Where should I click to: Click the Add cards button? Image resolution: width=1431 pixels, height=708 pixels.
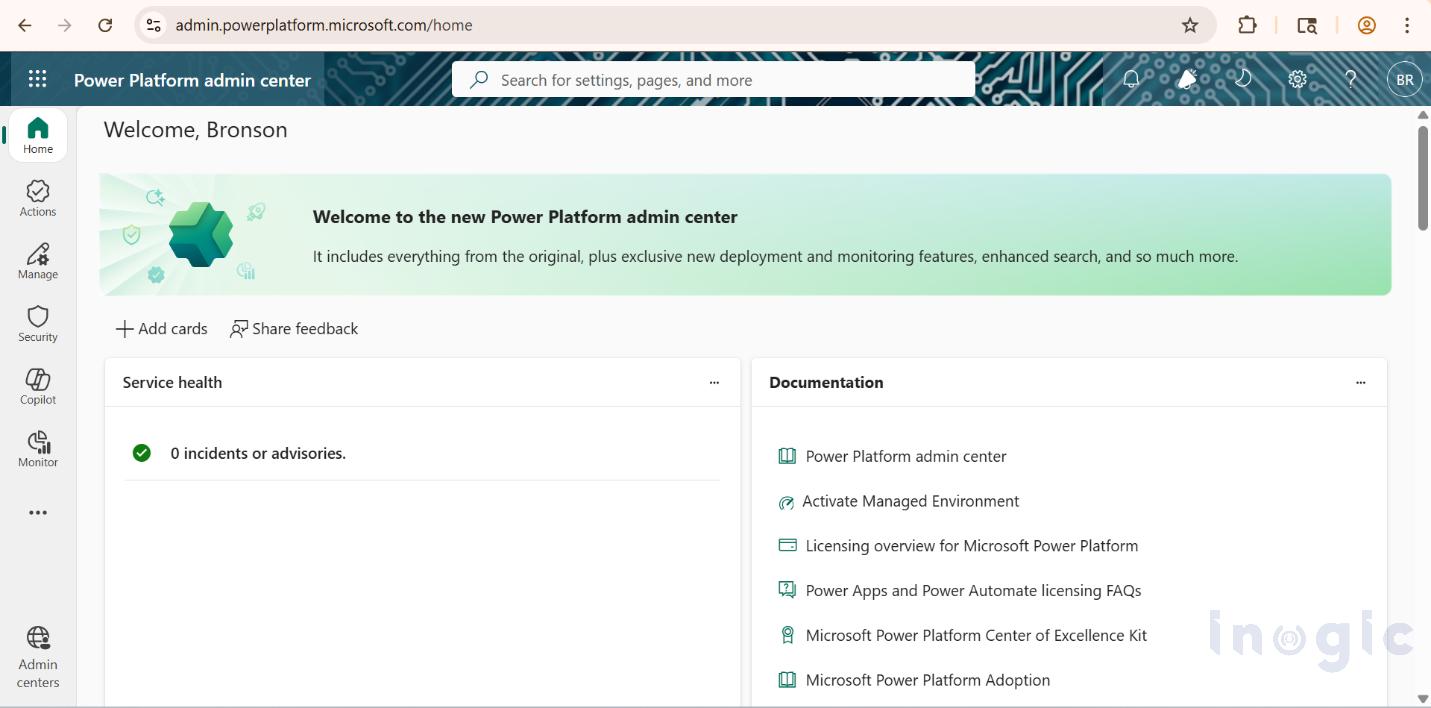(162, 329)
